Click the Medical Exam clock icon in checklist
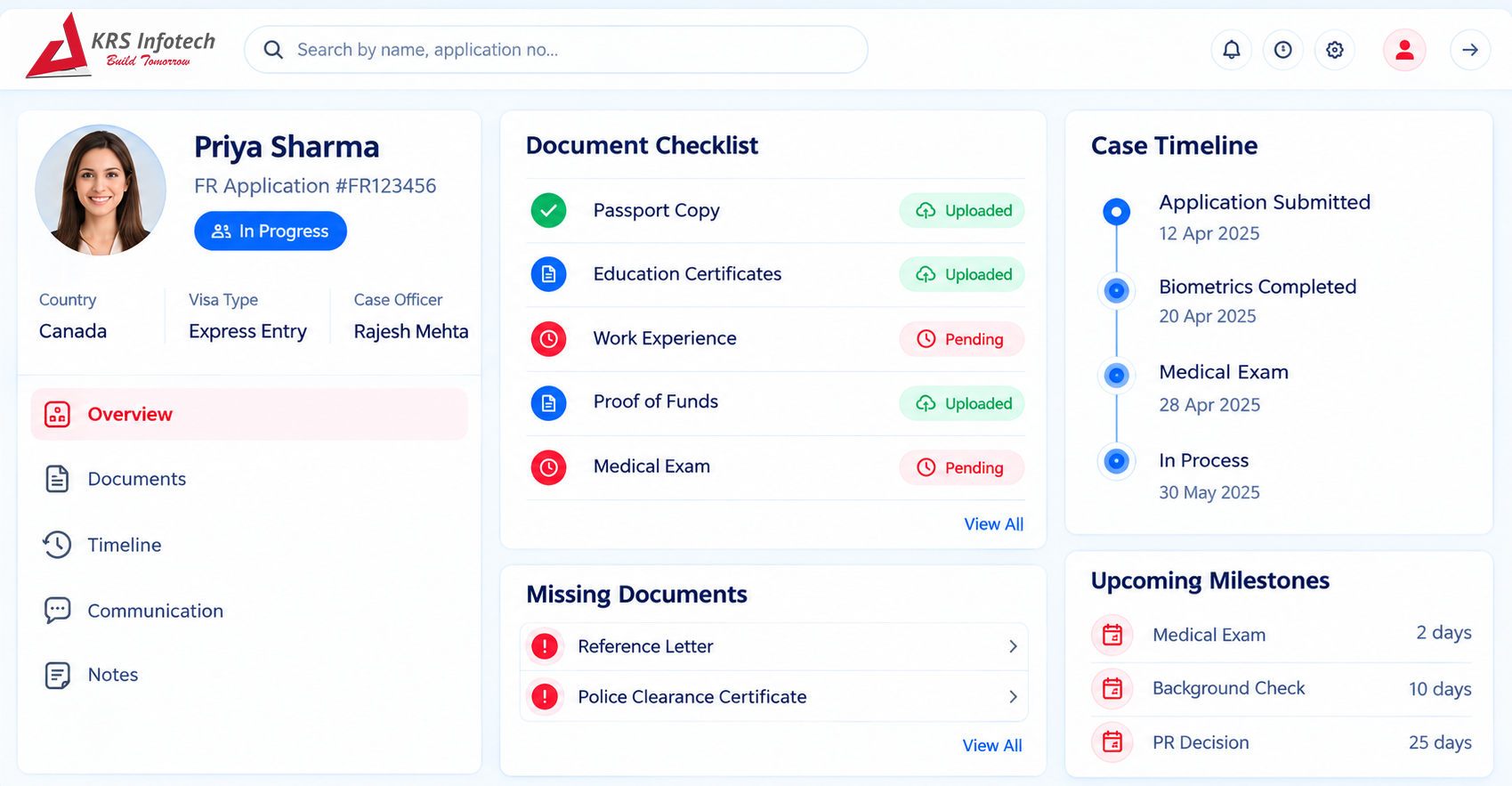Viewport: 1512px width, 786px height. tap(549, 467)
